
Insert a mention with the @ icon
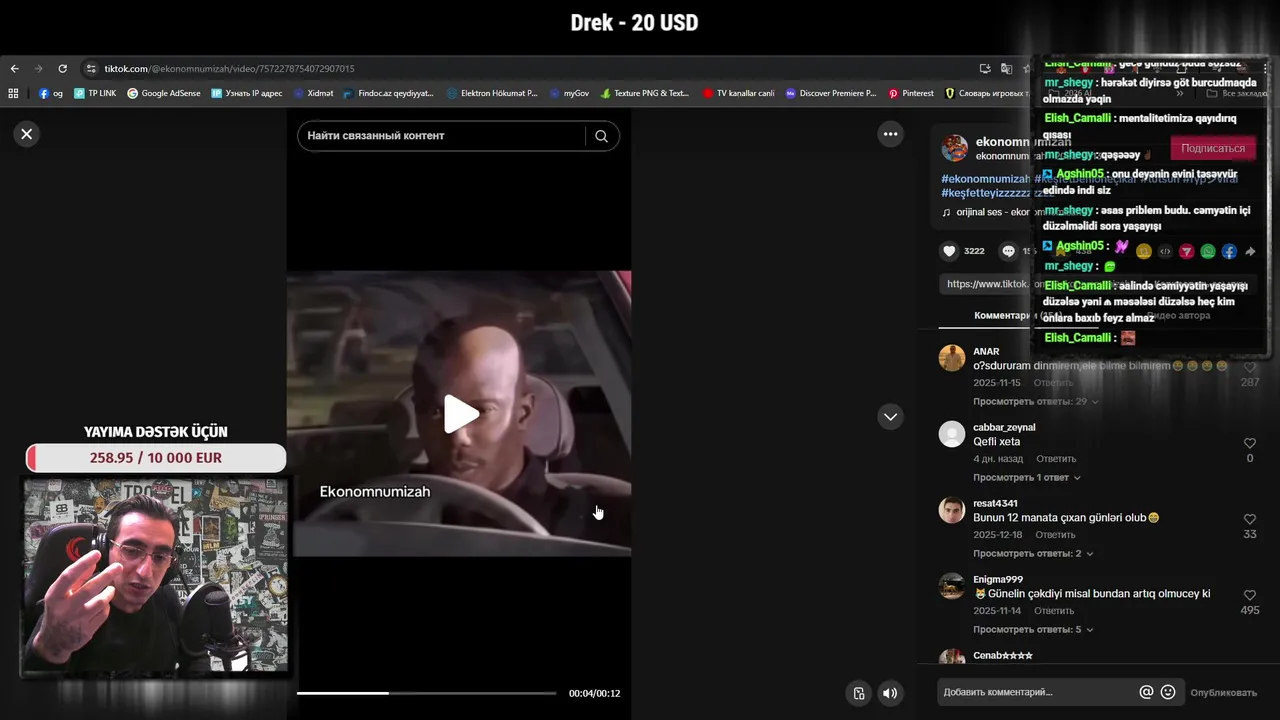[1146, 692]
